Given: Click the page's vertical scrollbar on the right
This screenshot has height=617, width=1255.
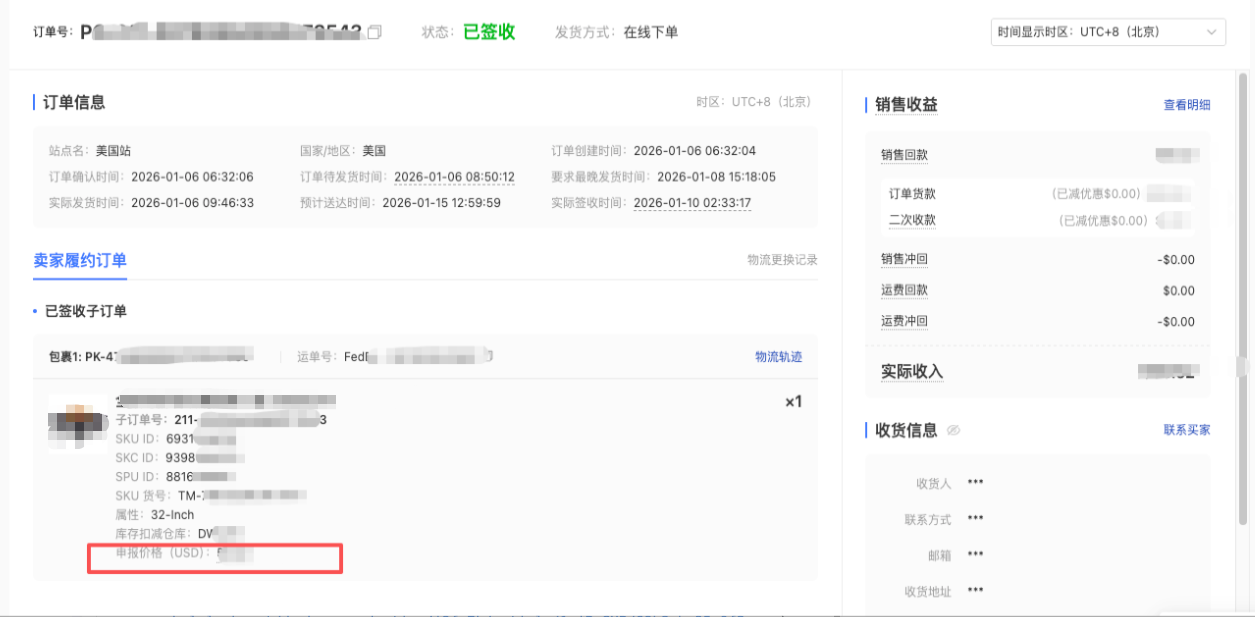Looking at the screenshot, I should [x=1243, y=300].
